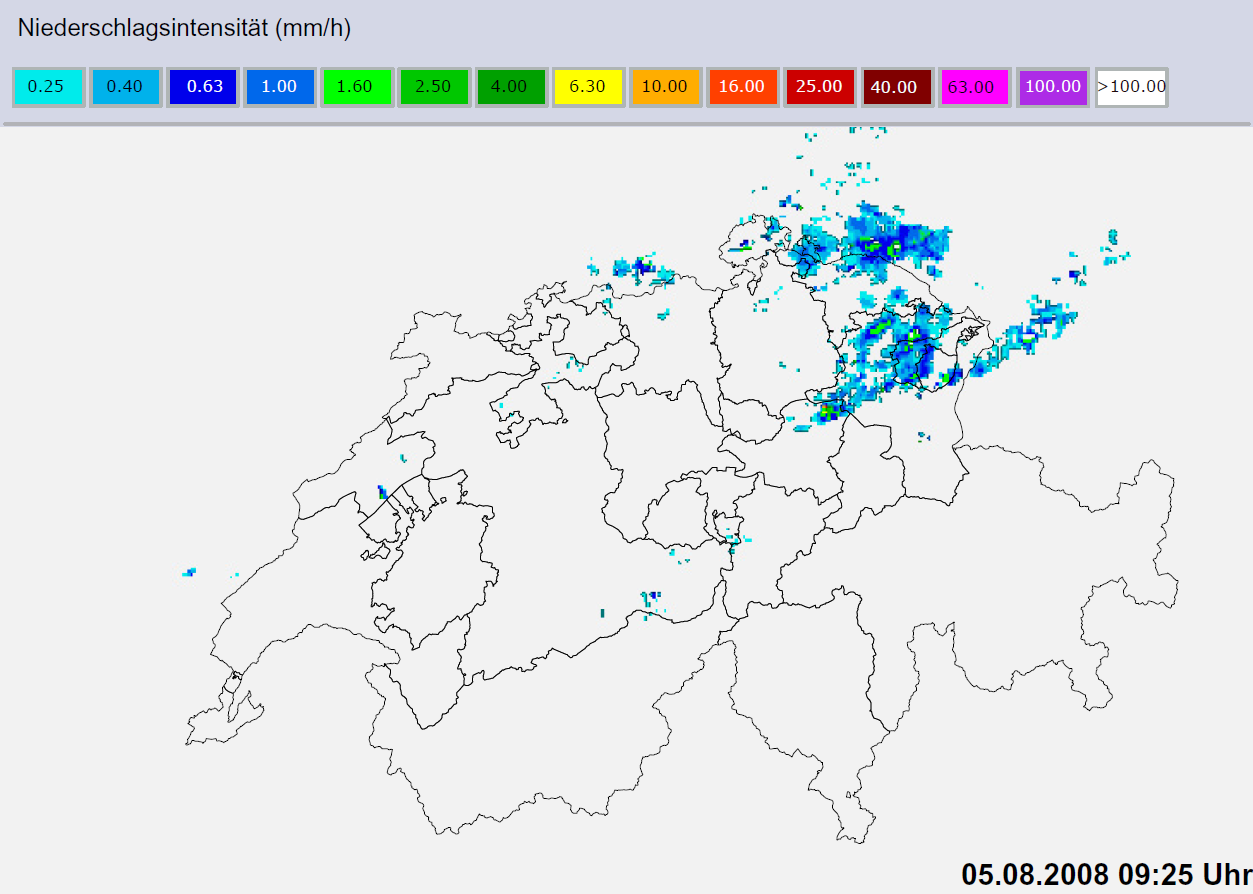Screen dimensions: 1253x894
Task: Select the 16.00 red-orange swatch
Action: (742, 87)
